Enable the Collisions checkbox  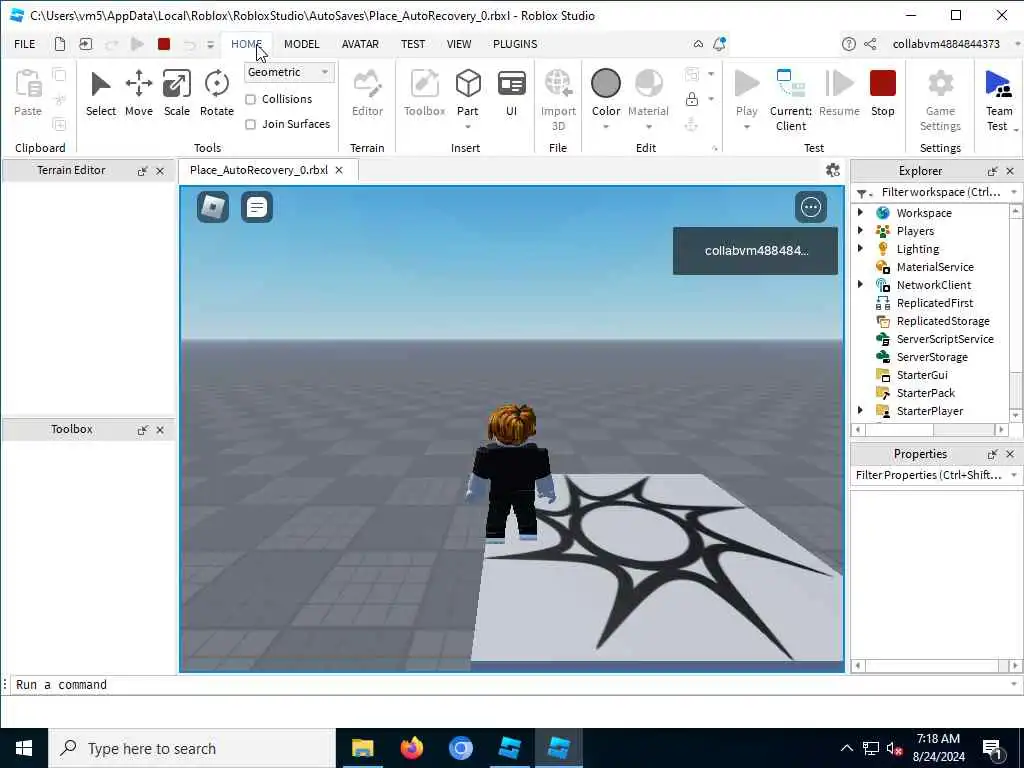click(x=250, y=99)
